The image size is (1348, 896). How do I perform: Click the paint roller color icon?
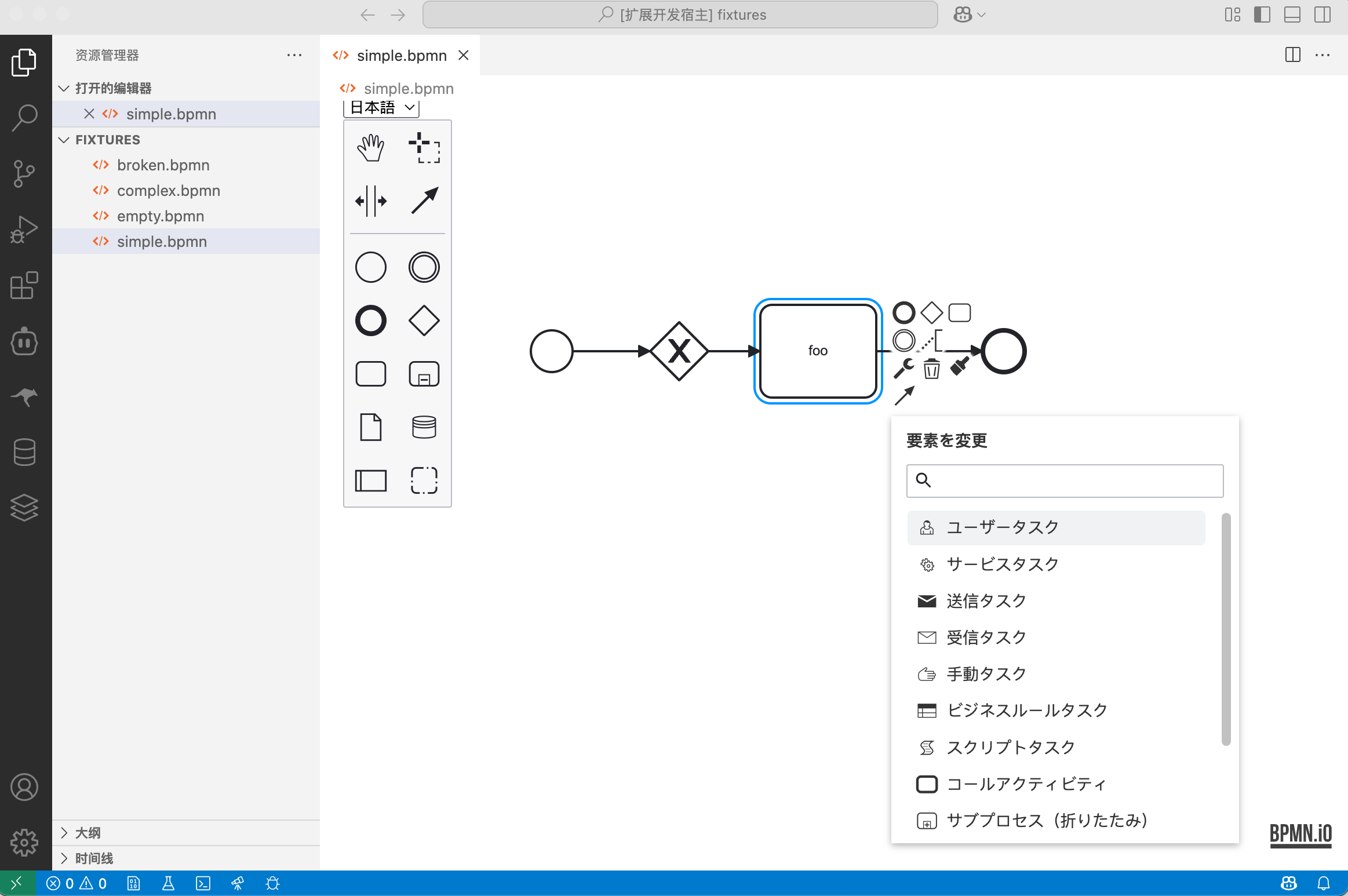[x=960, y=366]
